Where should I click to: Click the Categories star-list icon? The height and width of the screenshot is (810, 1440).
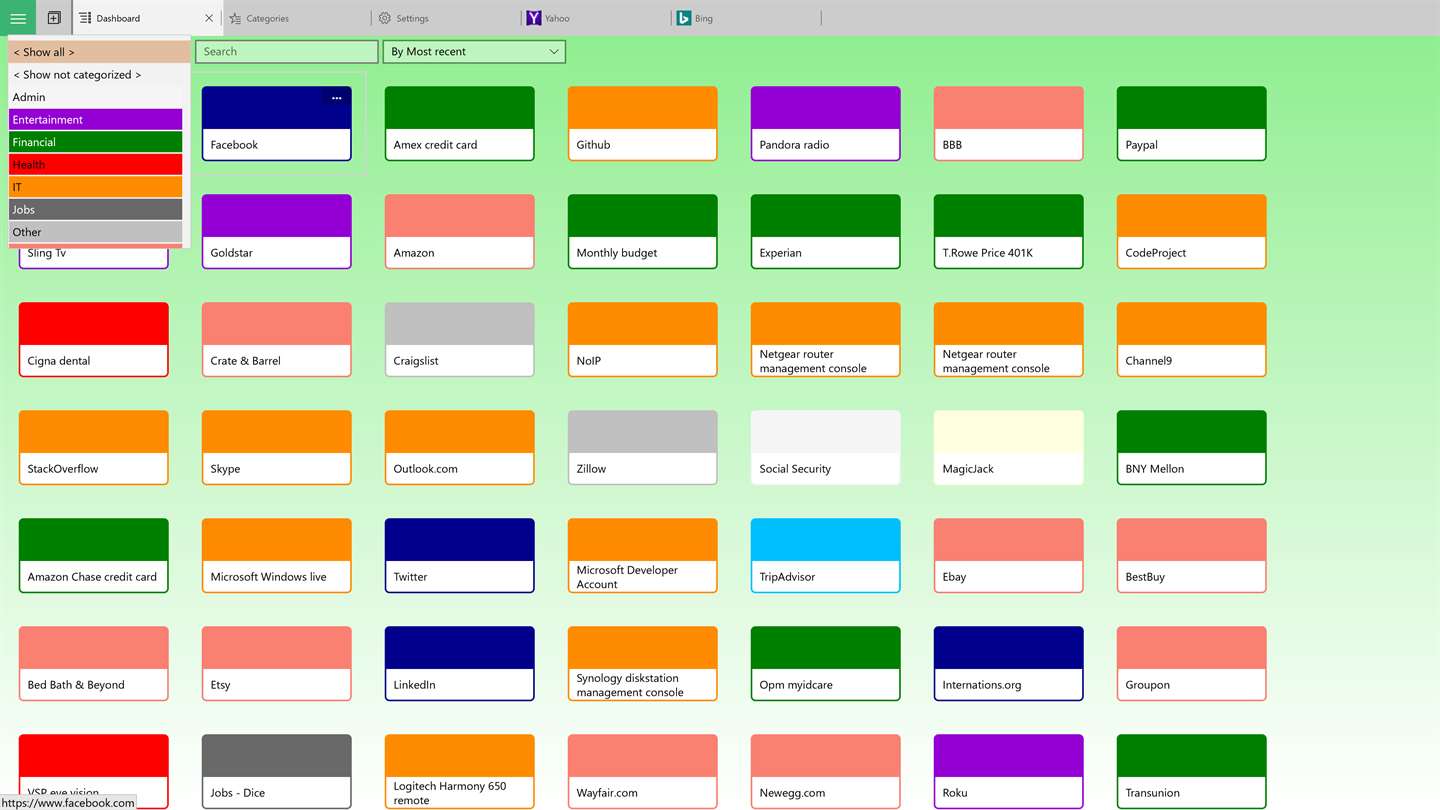tap(235, 18)
